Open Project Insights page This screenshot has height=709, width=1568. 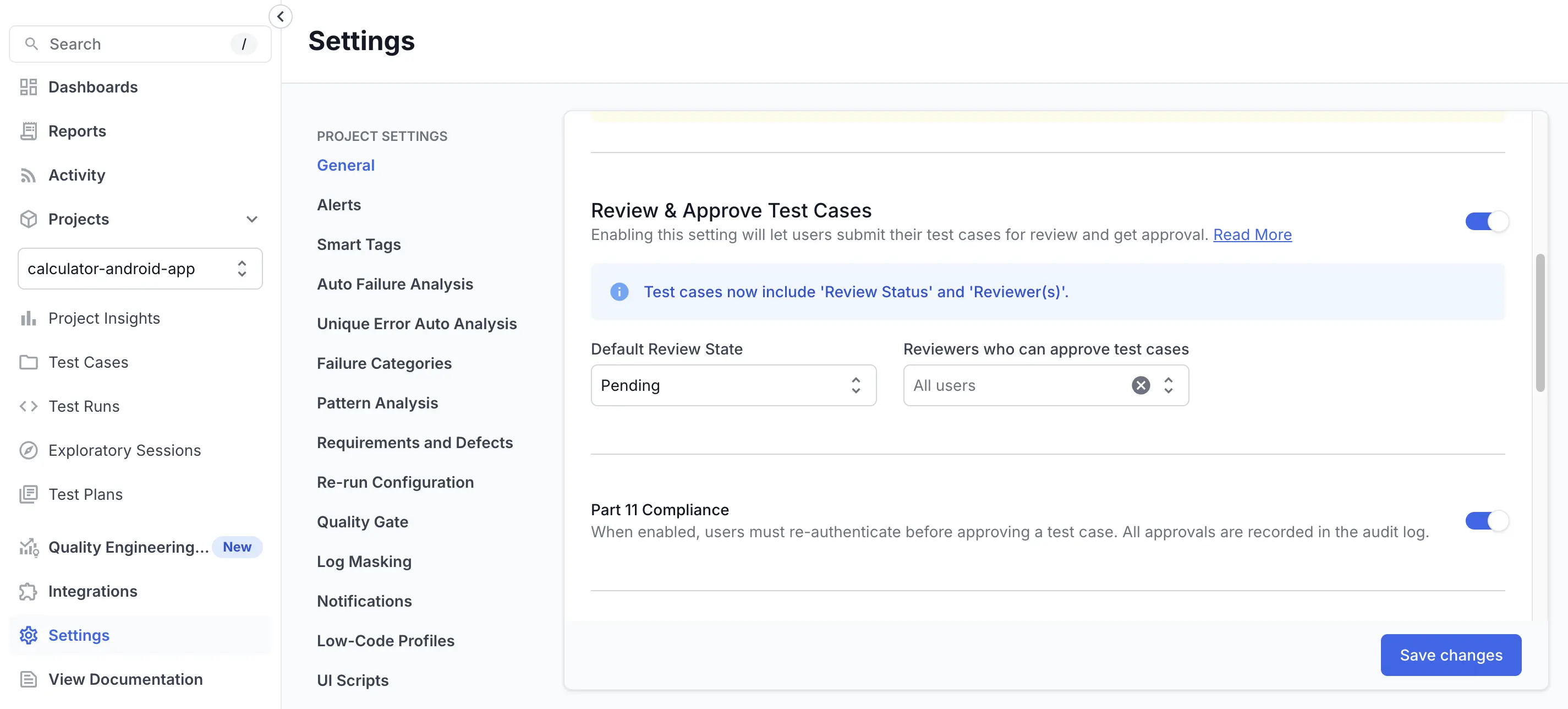(104, 318)
